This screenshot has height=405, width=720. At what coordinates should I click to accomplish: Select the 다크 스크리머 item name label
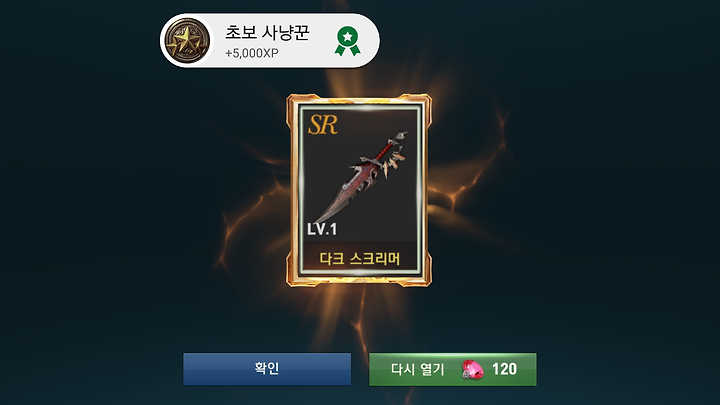(x=360, y=259)
